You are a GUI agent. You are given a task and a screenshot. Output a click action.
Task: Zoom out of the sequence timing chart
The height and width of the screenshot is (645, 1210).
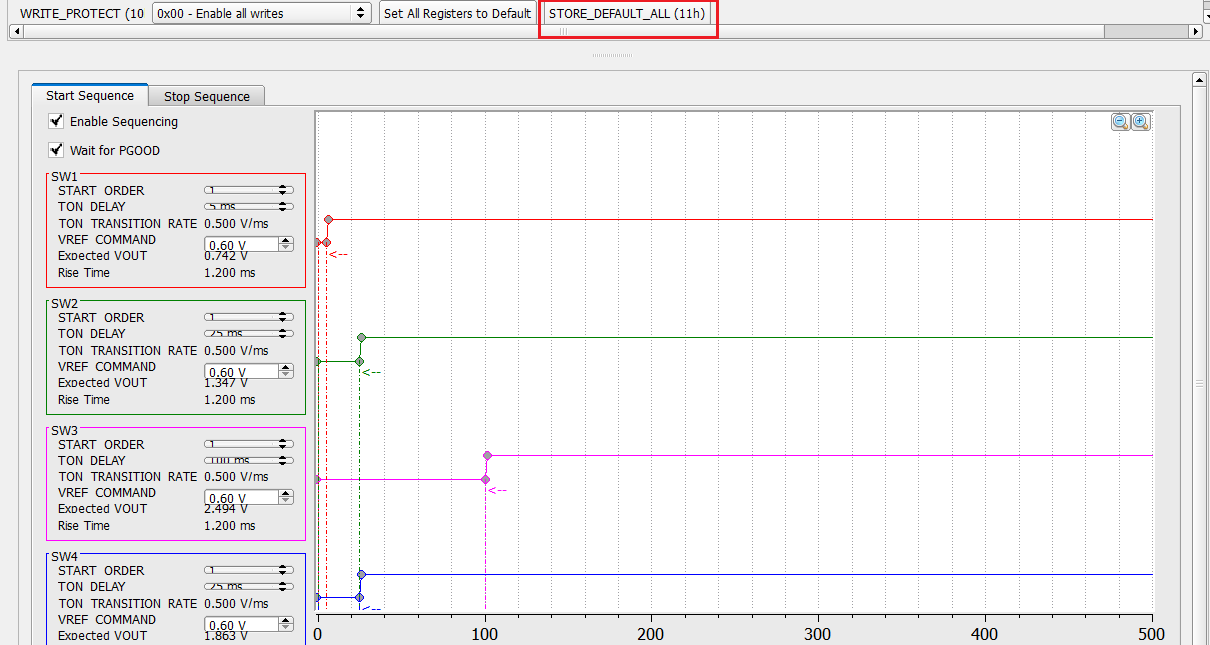click(x=1121, y=122)
